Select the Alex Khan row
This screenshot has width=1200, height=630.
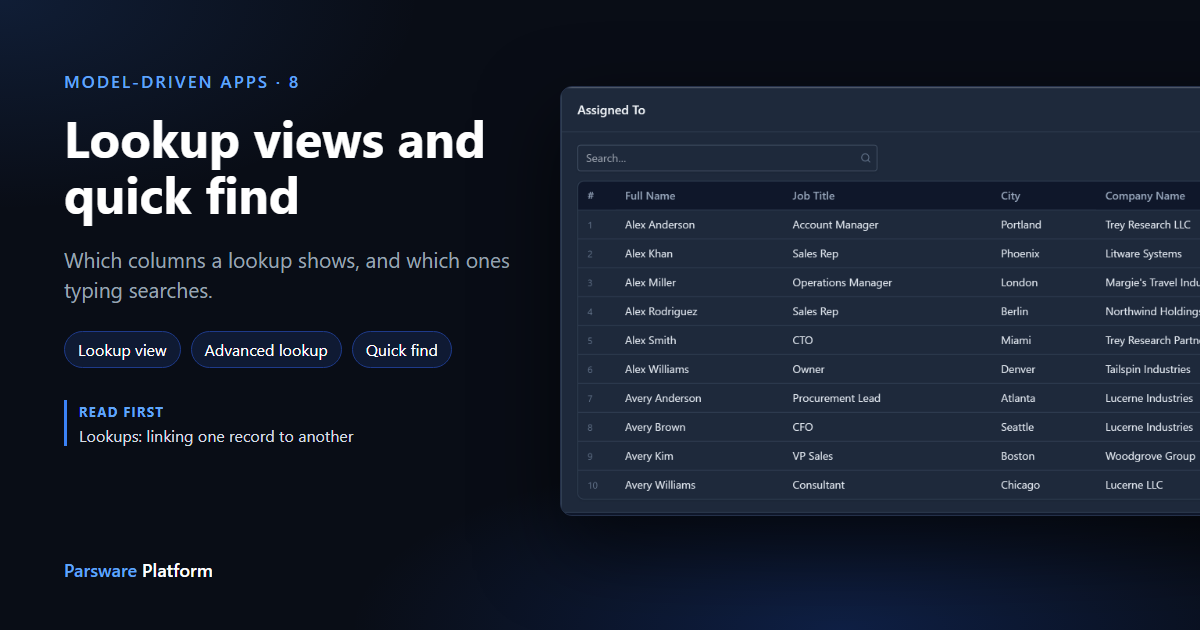pyautogui.click(x=889, y=254)
